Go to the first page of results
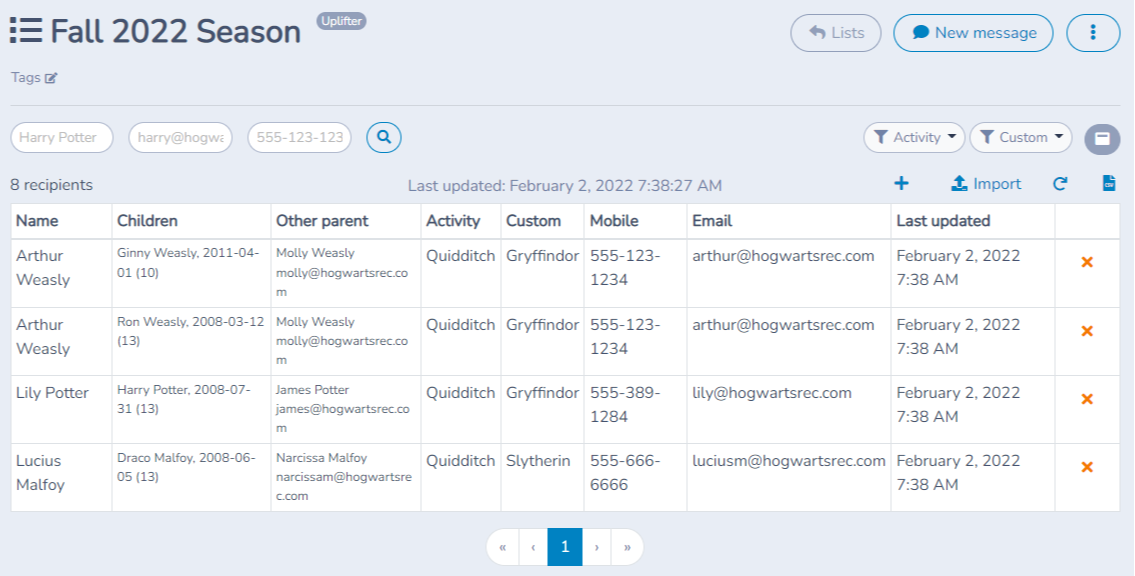The width and height of the screenshot is (1135, 576). [x=502, y=547]
